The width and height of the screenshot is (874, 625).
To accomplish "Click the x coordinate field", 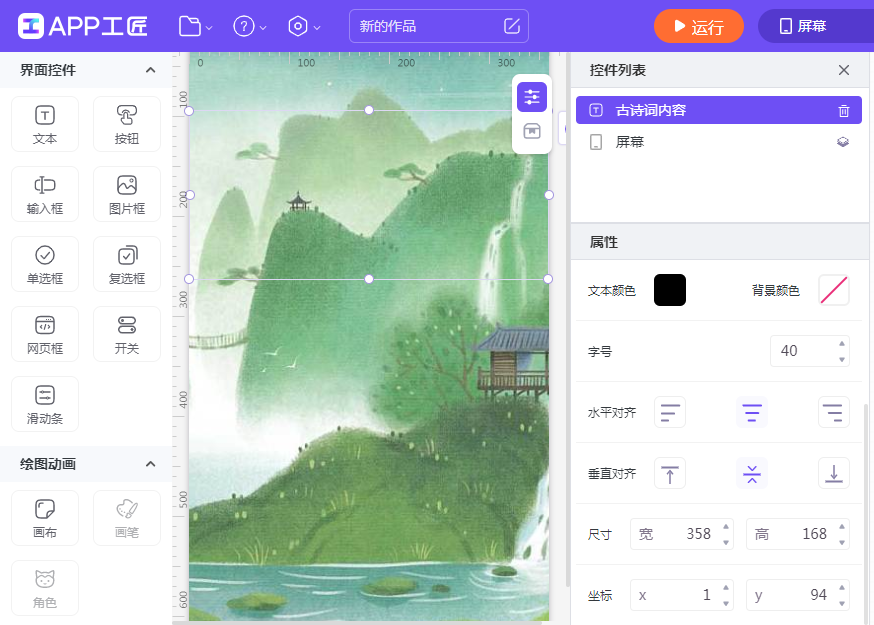I will [682, 595].
